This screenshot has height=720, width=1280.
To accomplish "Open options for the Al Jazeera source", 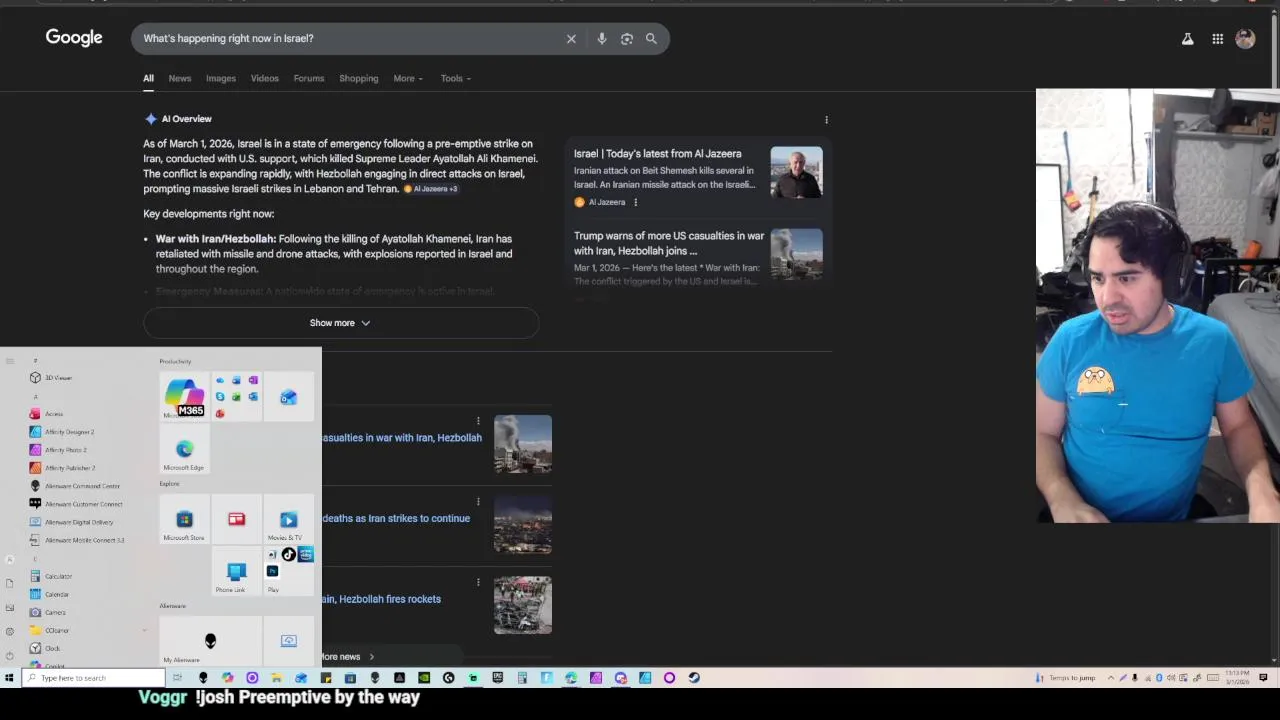I will (x=635, y=202).
